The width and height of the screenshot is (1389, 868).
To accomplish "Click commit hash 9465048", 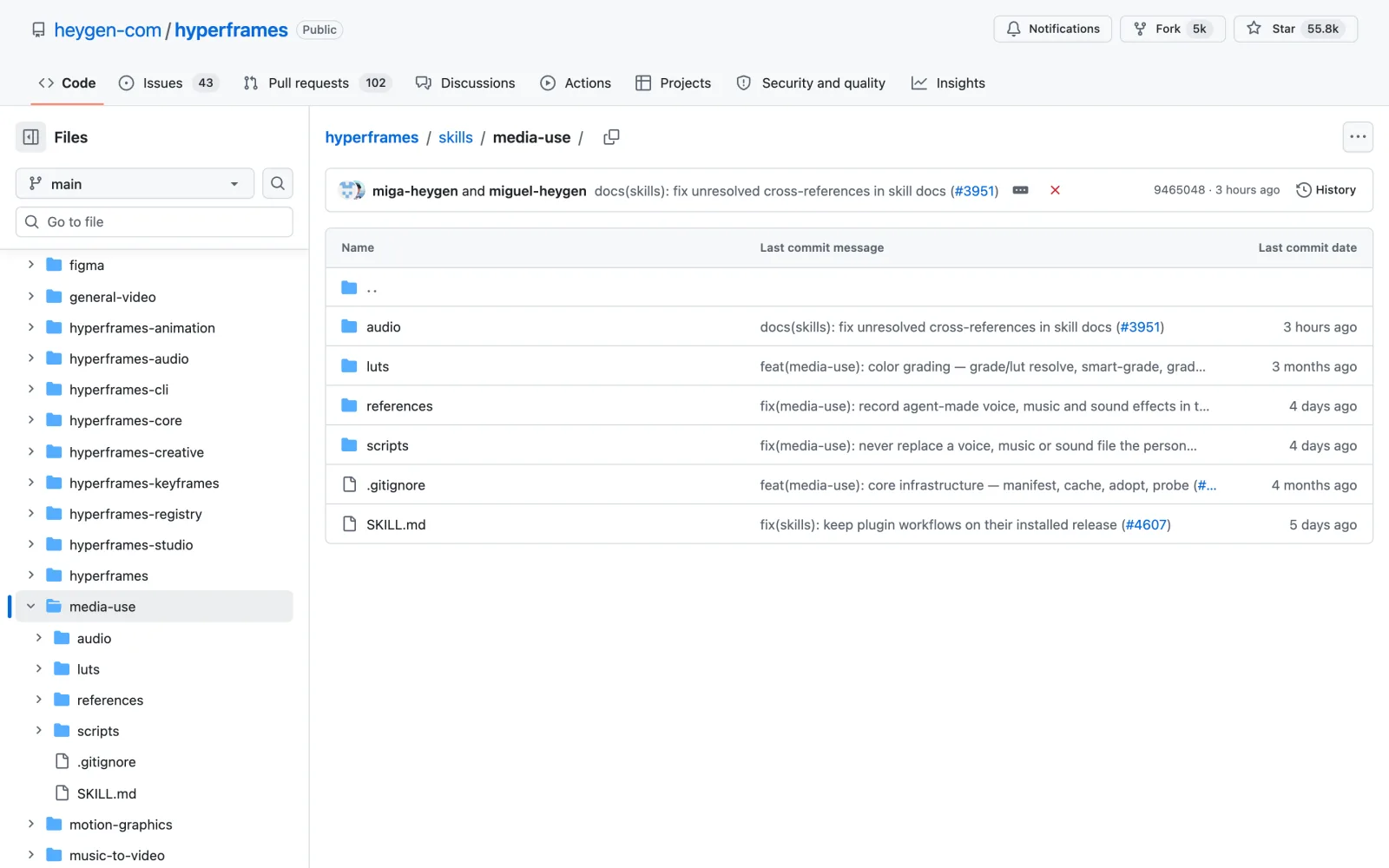I will (1179, 190).
